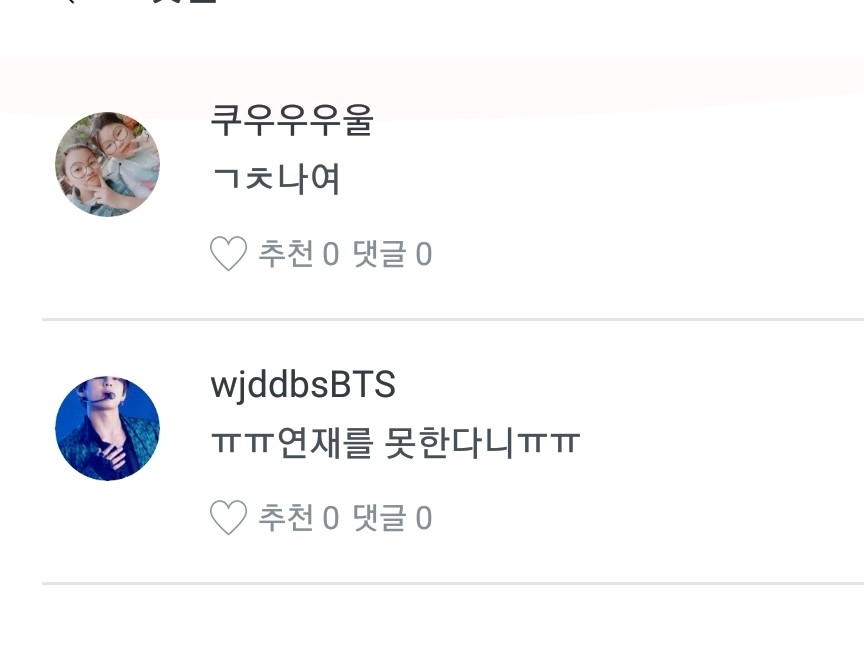This screenshot has height=648, width=864.
Task: Tap the divider line between the two comments
Action: [453, 319]
